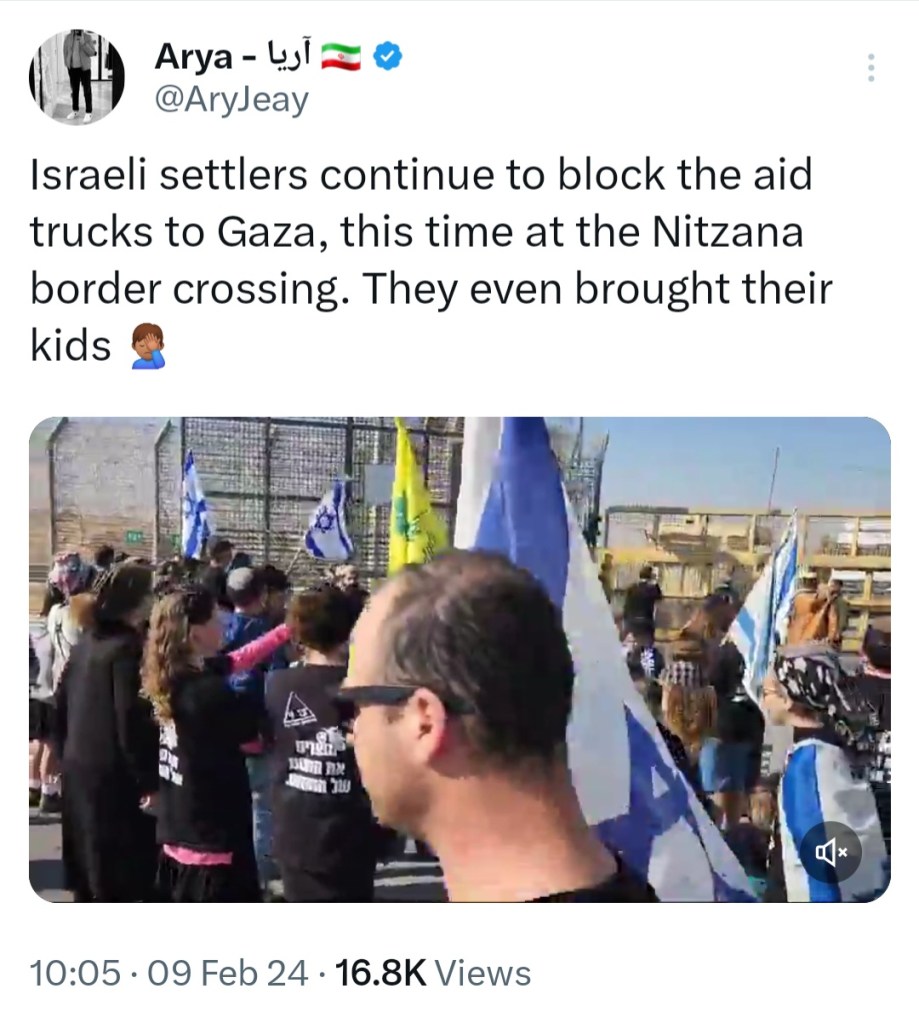Click the display name 'Arya'

pyautogui.click(x=193, y=57)
